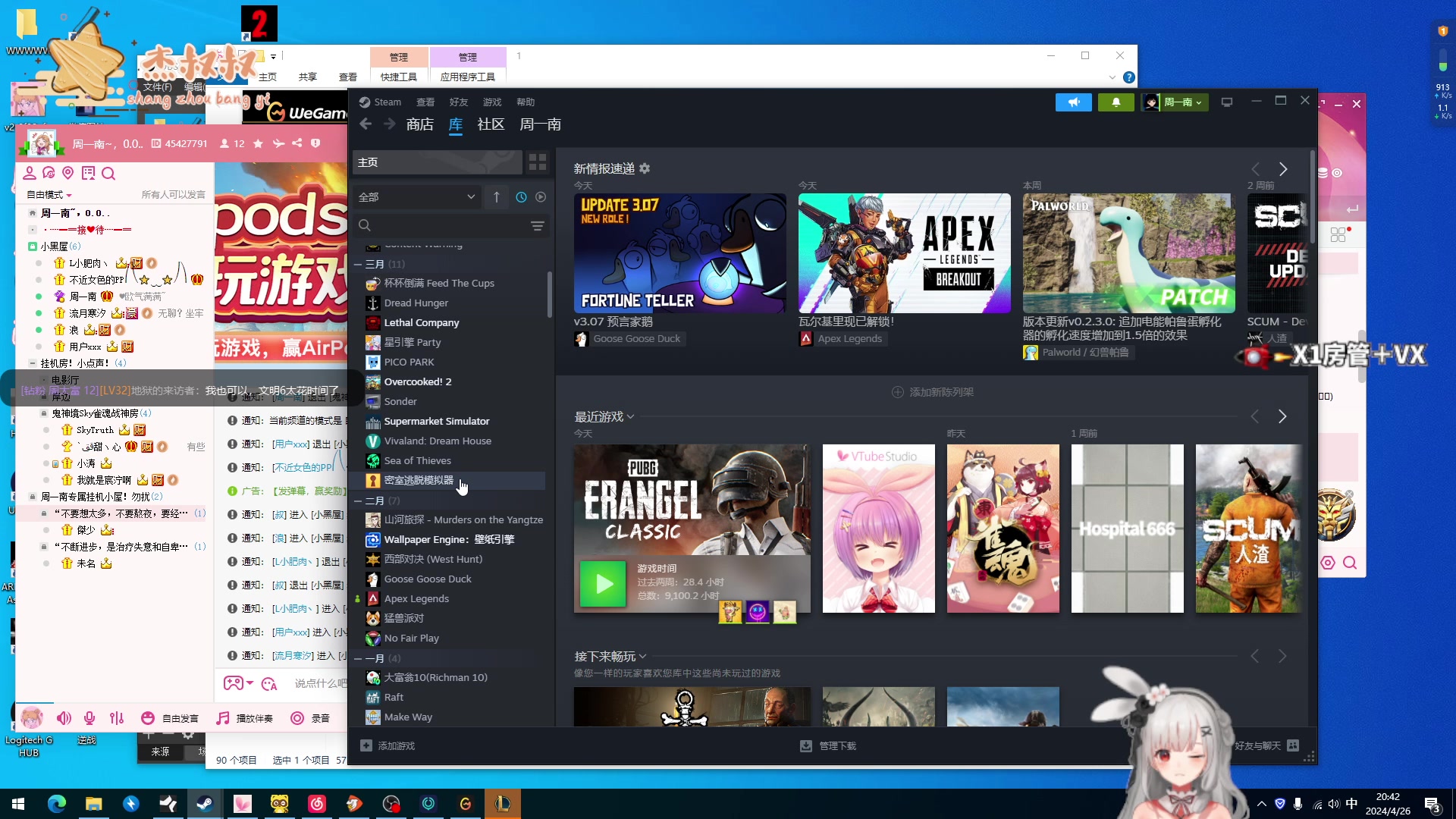Toggle library grid view icon
Viewport: 1456px width, 819px height.
point(537,162)
